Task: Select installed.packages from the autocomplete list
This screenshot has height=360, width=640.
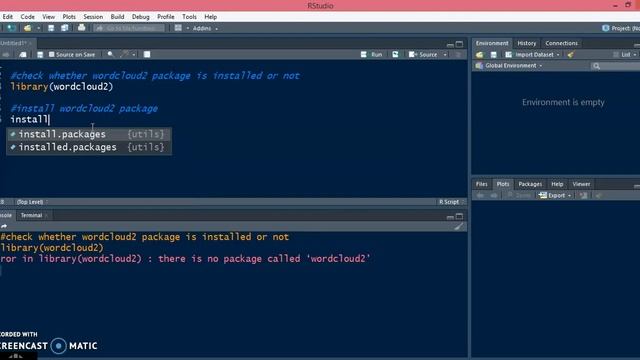Action: tap(89, 147)
